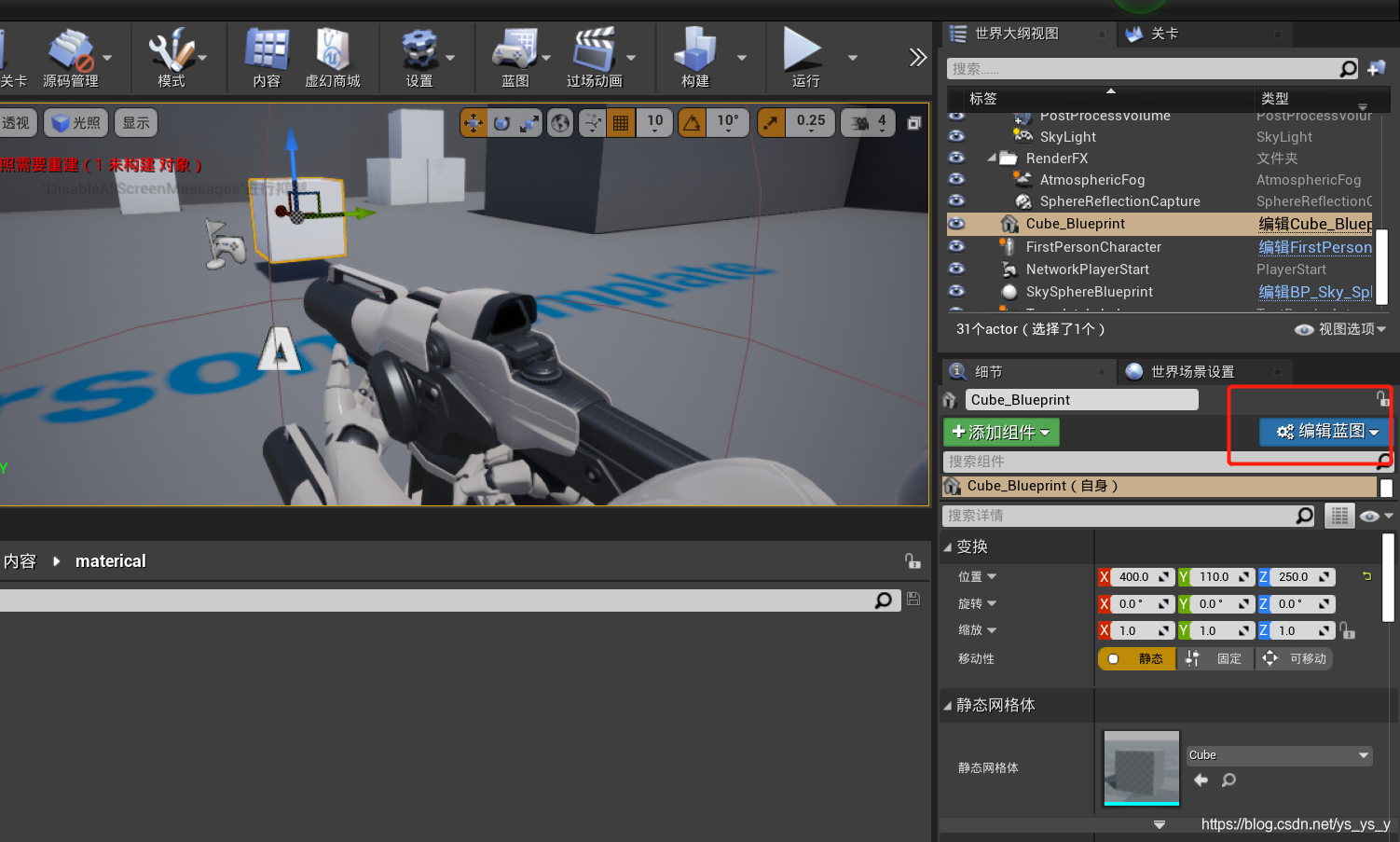Toggle visibility eye for AtmosphericFog
The width and height of the screenshot is (1400, 842).
click(x=956, y=179)
